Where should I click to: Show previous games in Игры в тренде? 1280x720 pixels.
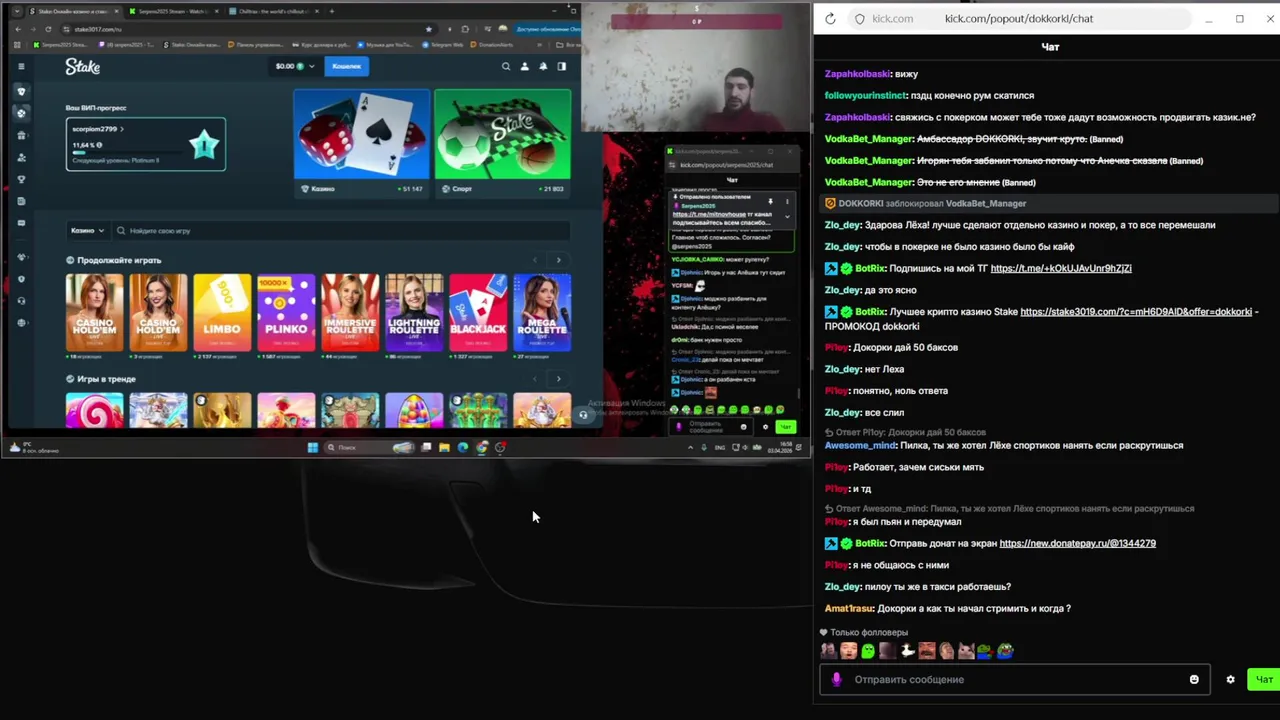[535, 379]
